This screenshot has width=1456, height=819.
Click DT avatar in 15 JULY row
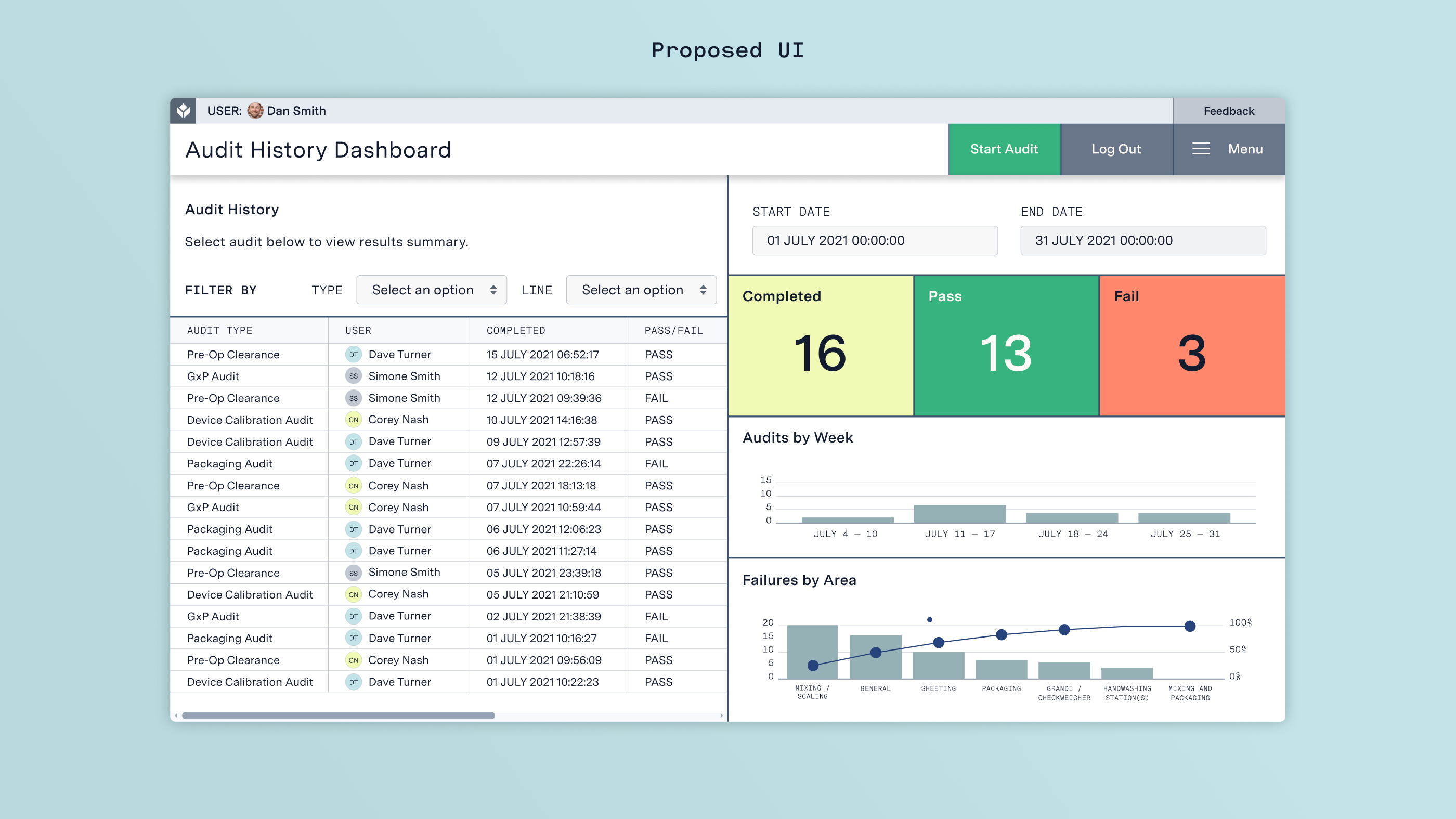(x=353, y=355)
